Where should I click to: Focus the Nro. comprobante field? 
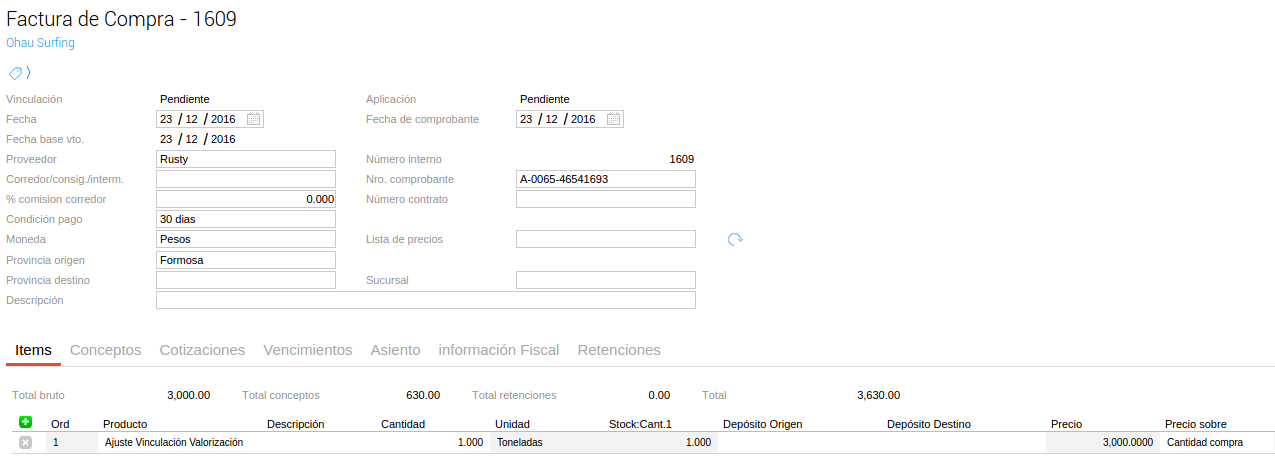[605, 179]
